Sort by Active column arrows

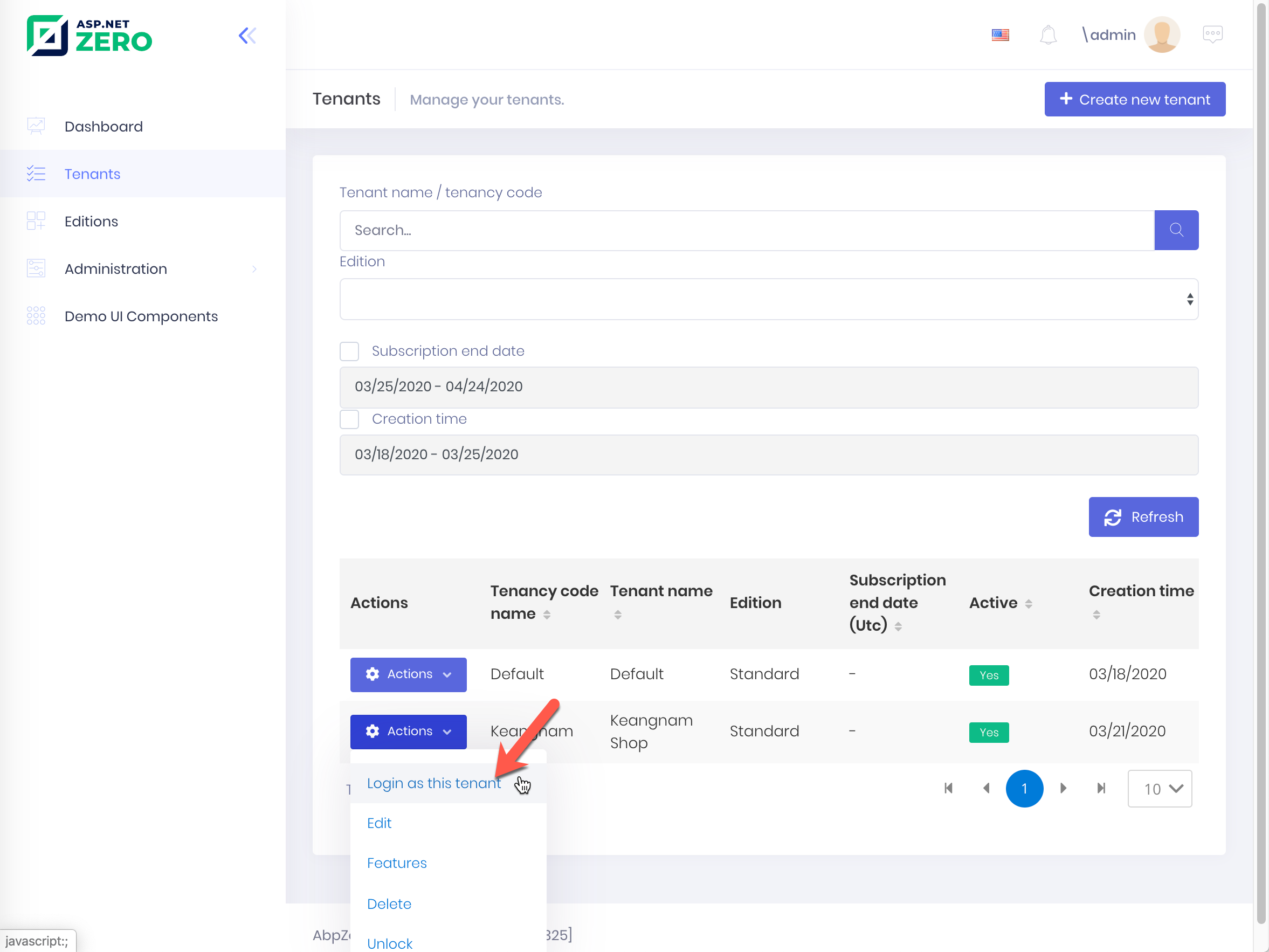click(1029, 604)
